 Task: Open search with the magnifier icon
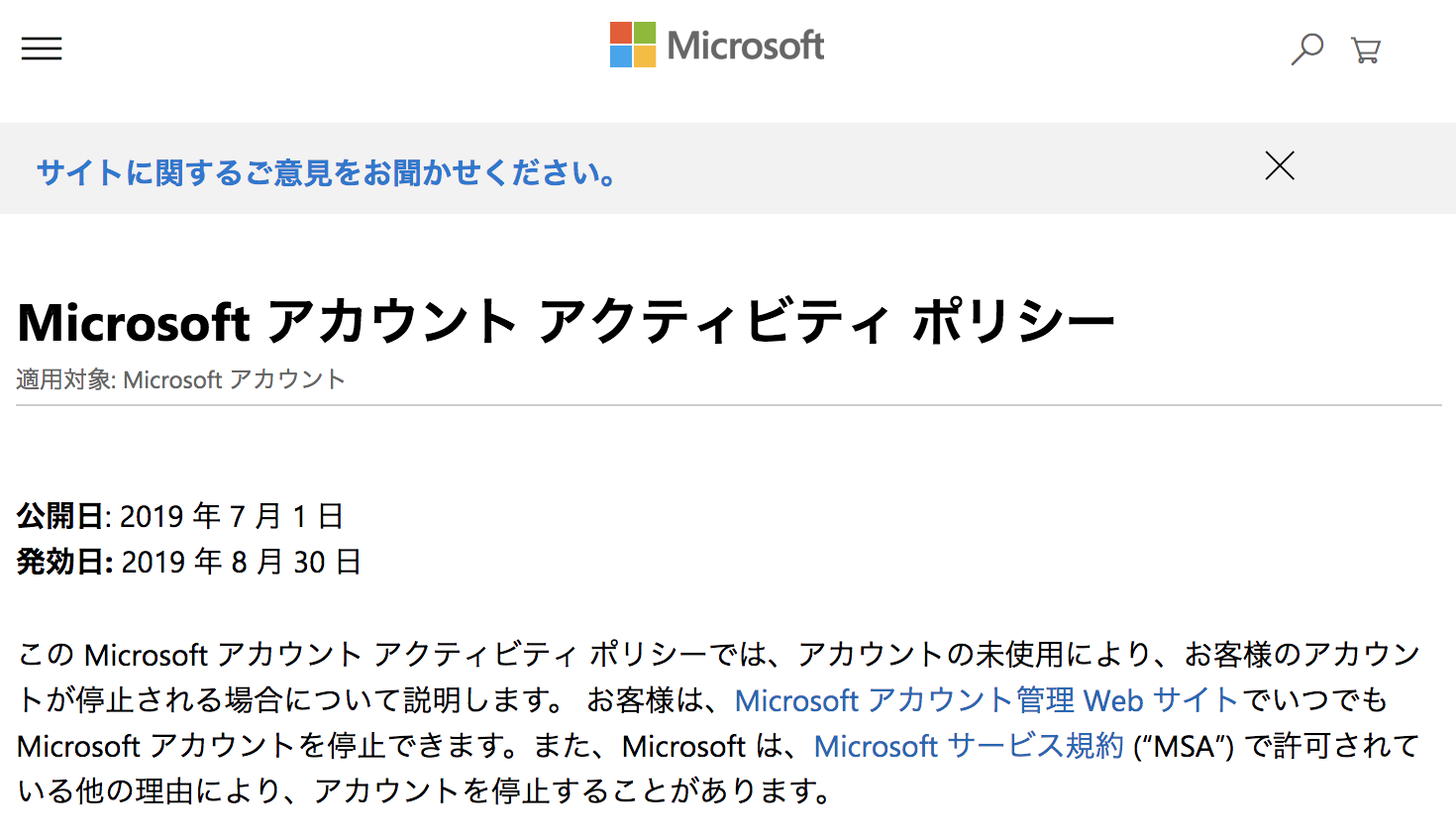pos(1306,49)
